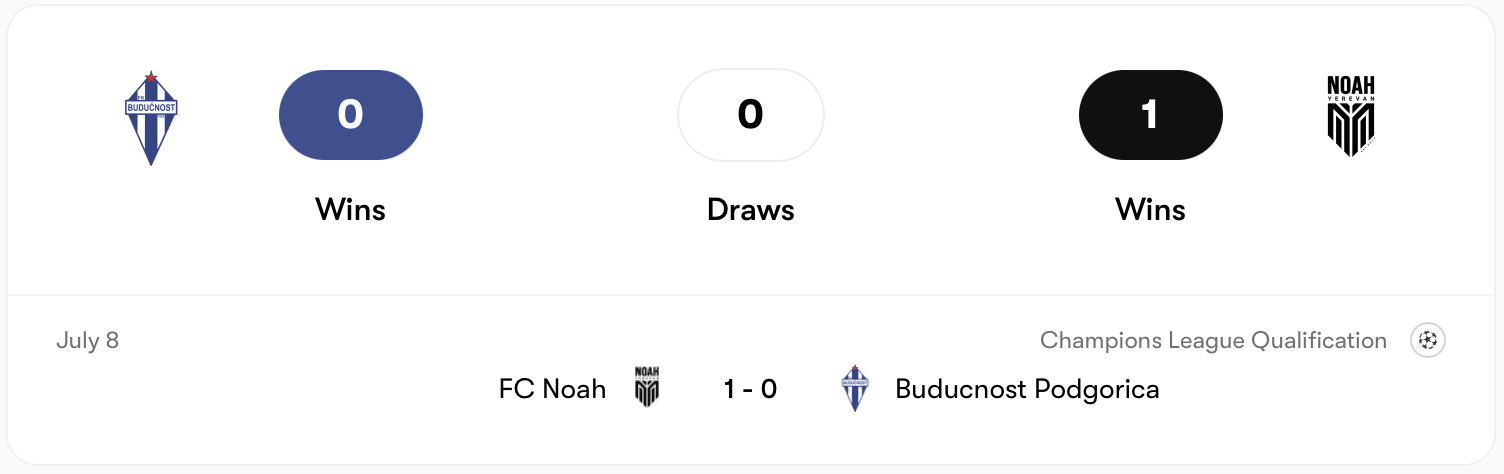Open the Champions League ball icon
Screen dimensions: 1504x474
1428,341
